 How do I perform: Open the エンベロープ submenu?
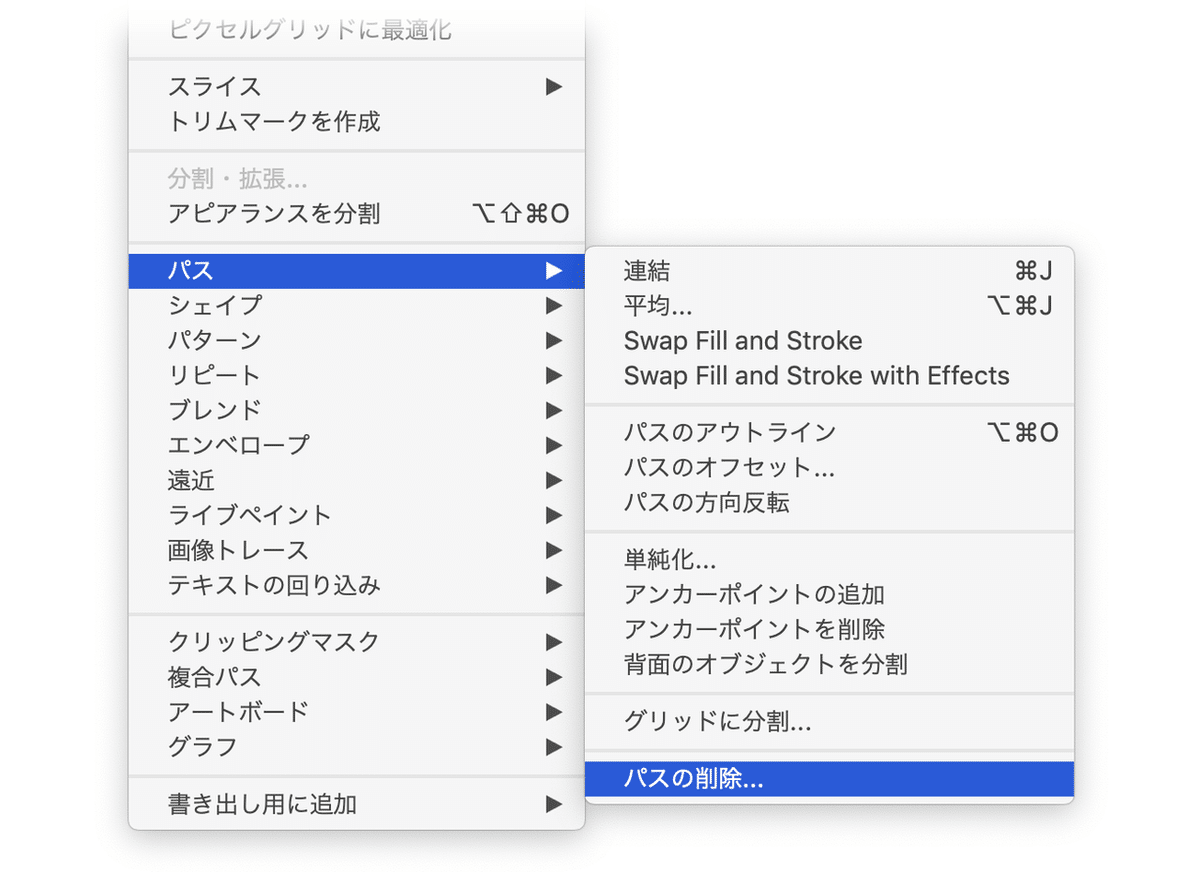coord(356,445)
